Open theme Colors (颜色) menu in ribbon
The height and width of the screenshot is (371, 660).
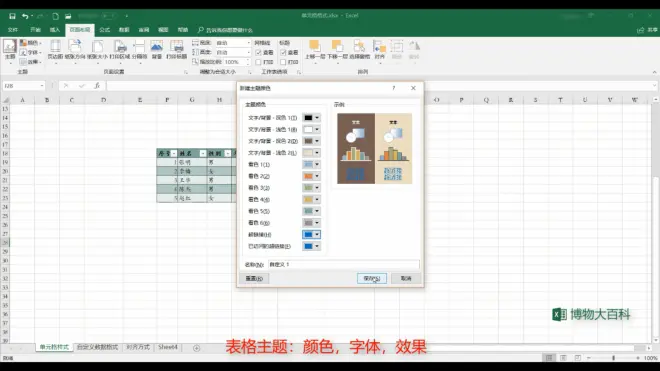click(x=31, y=43)
